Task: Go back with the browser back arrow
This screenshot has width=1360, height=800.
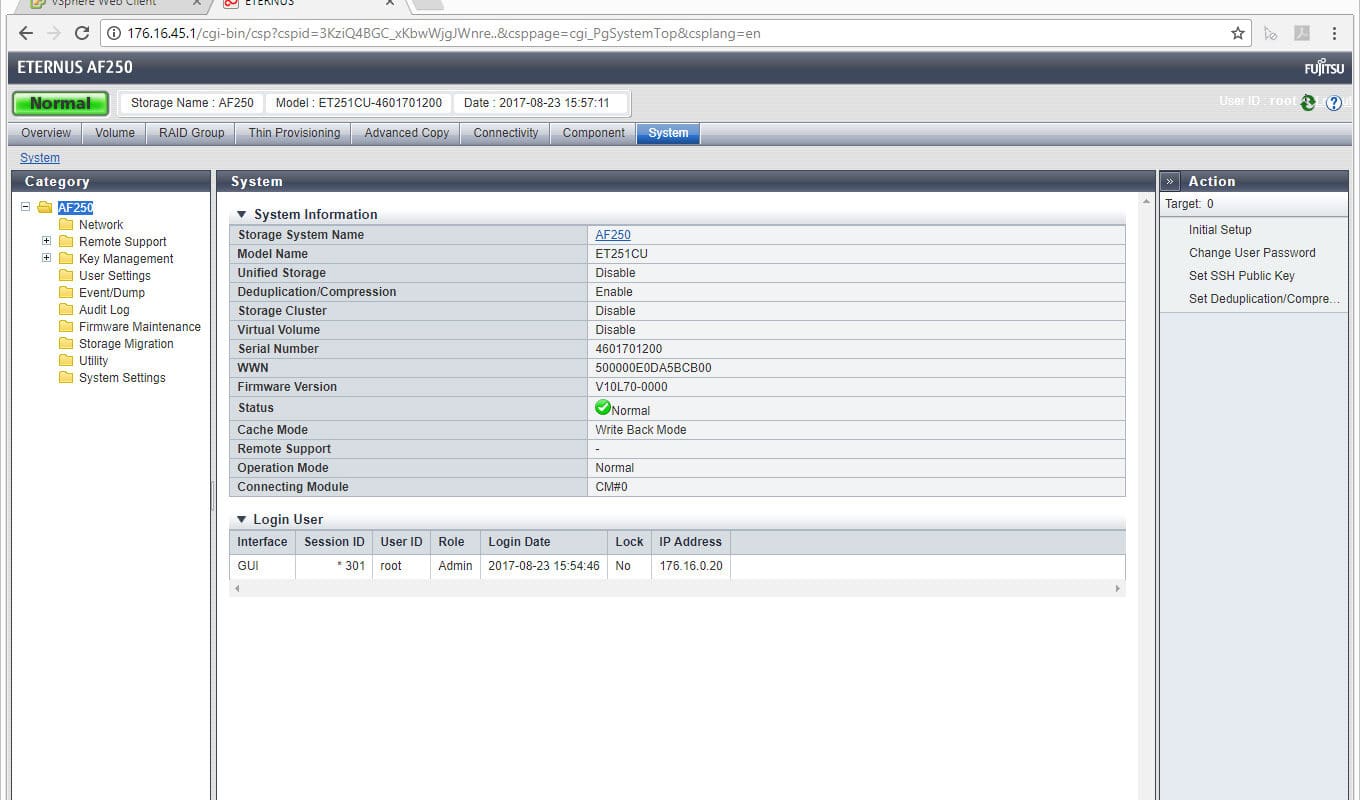Action: click(26, 33)
